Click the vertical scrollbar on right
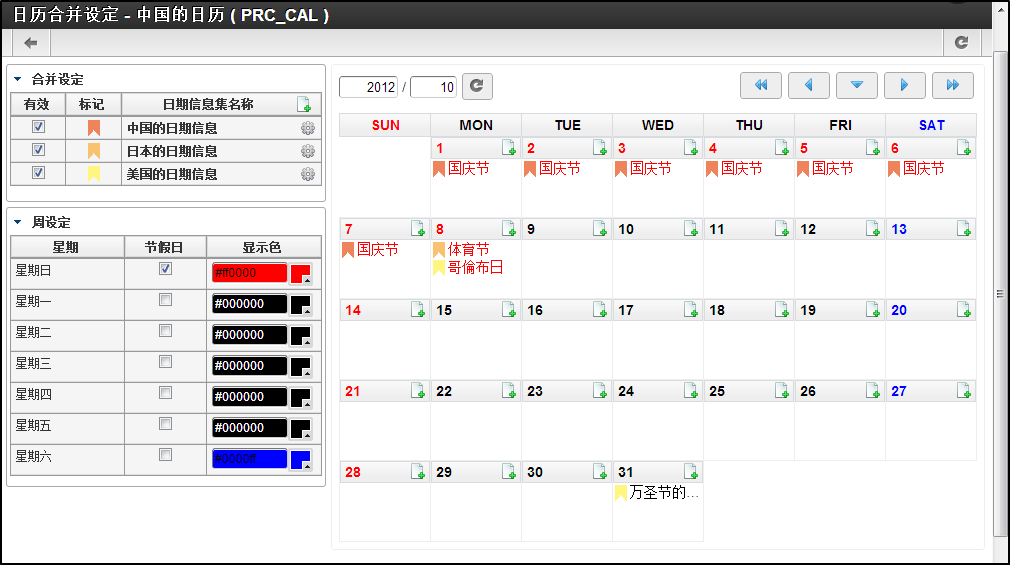This screenshot has width=1010, height=565. 1000,294
